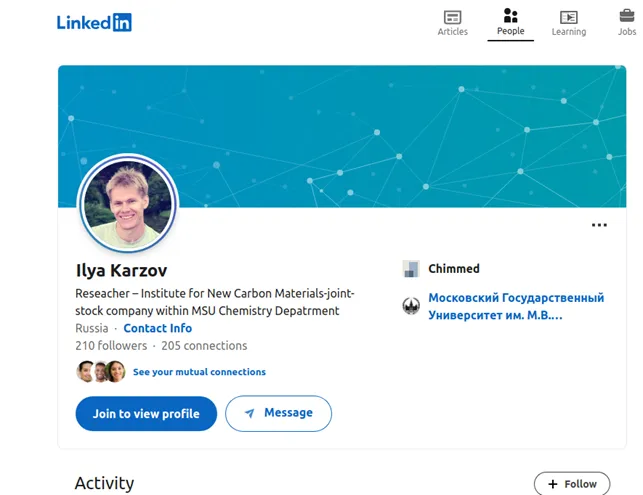The height and width of the screenshot is (495, 643).
Task: Click the paper plane Message icon
Action: coord(250,413)
